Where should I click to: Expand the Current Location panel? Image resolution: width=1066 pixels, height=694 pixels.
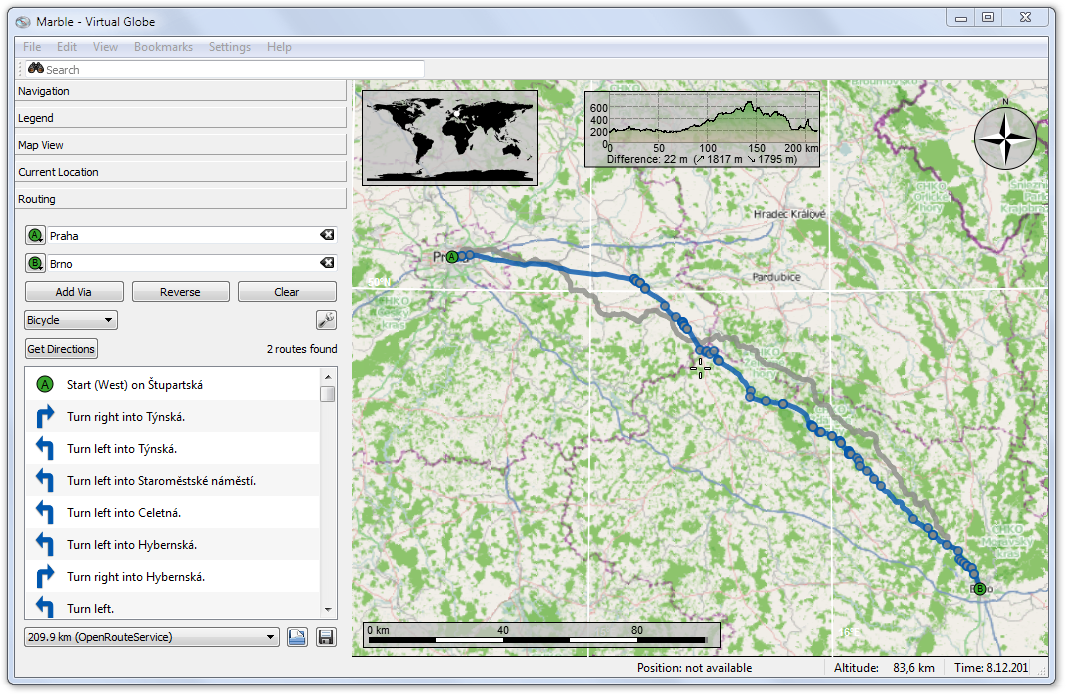click(181, 172)
